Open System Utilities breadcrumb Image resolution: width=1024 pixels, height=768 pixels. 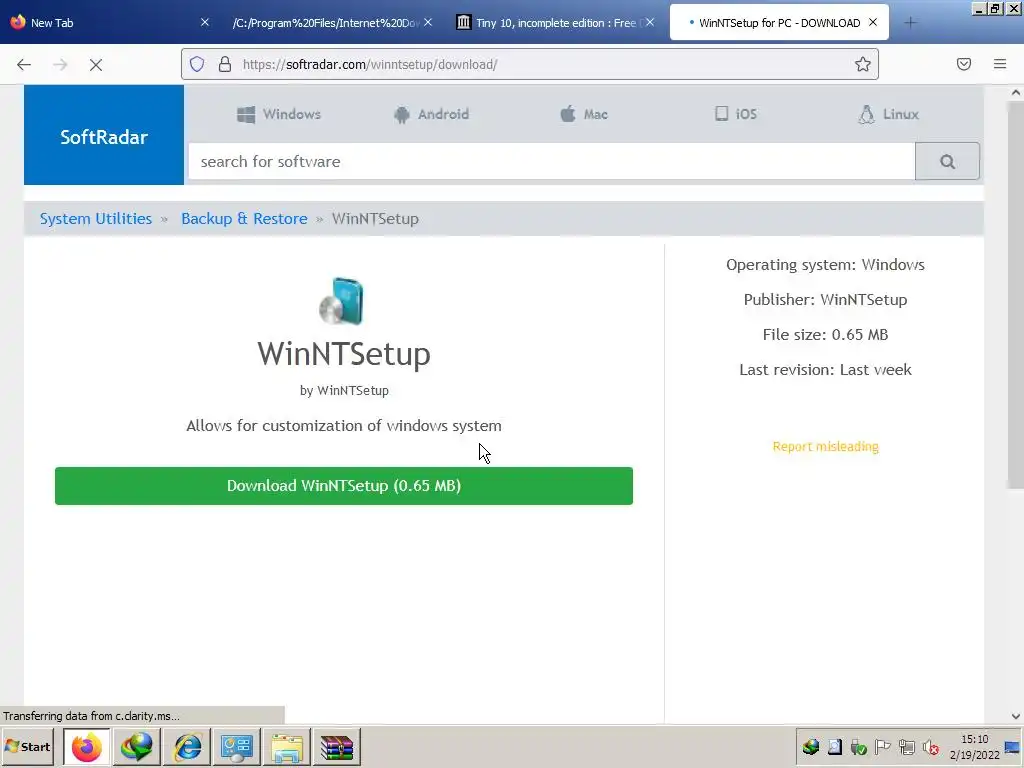(96, 219)
